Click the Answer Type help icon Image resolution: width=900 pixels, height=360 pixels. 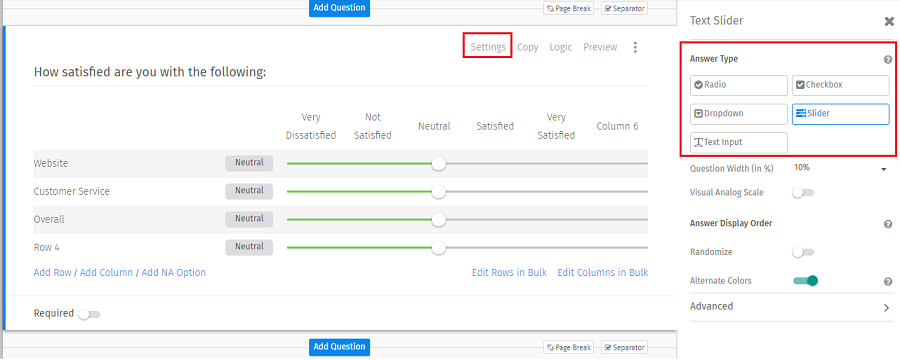(888, 59)
